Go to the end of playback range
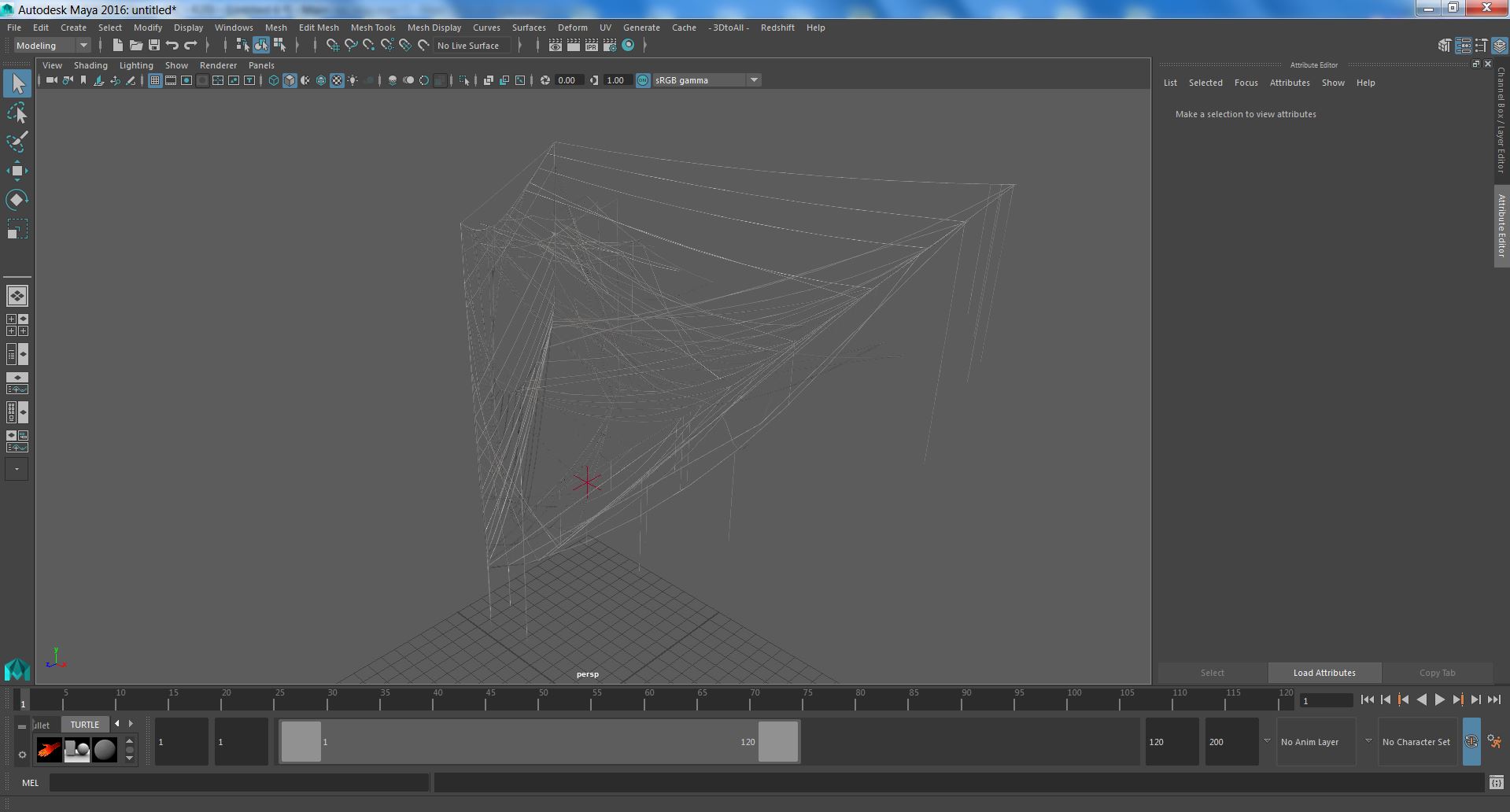 (1493, 699)
